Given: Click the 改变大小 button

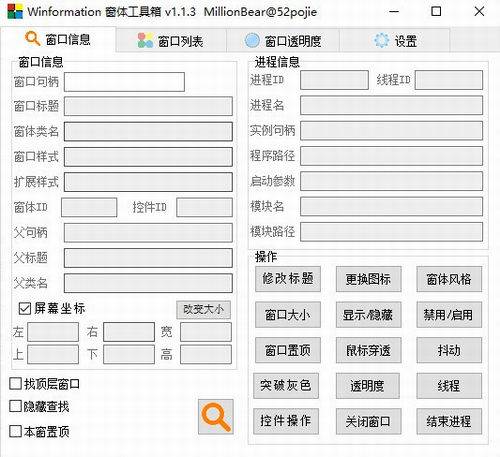Looking at the screenshot, I should (x=203, y=309).
